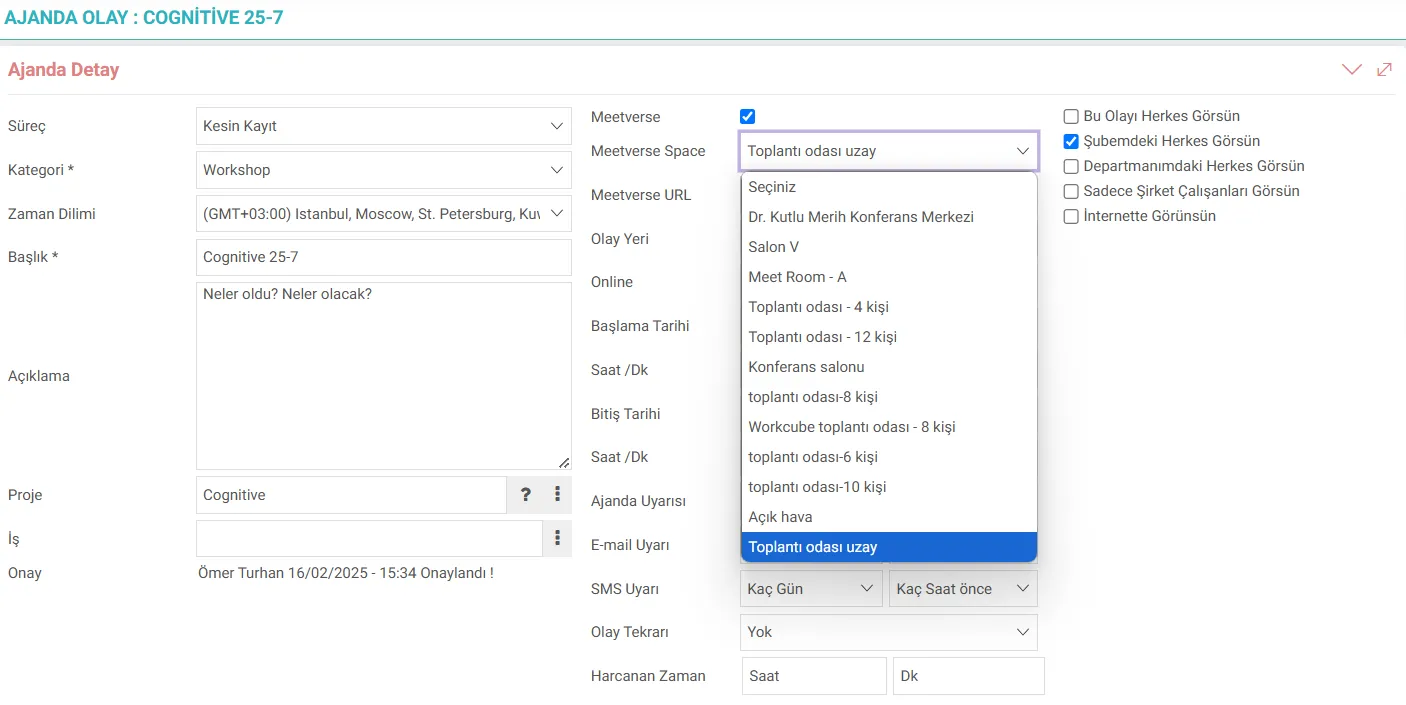This screenshot has height=705, width=1406.
Task: Uncheck Şubemdeki Herkes Görsün checkbox
Action: pyautogui.click(x=1071, y=141)
